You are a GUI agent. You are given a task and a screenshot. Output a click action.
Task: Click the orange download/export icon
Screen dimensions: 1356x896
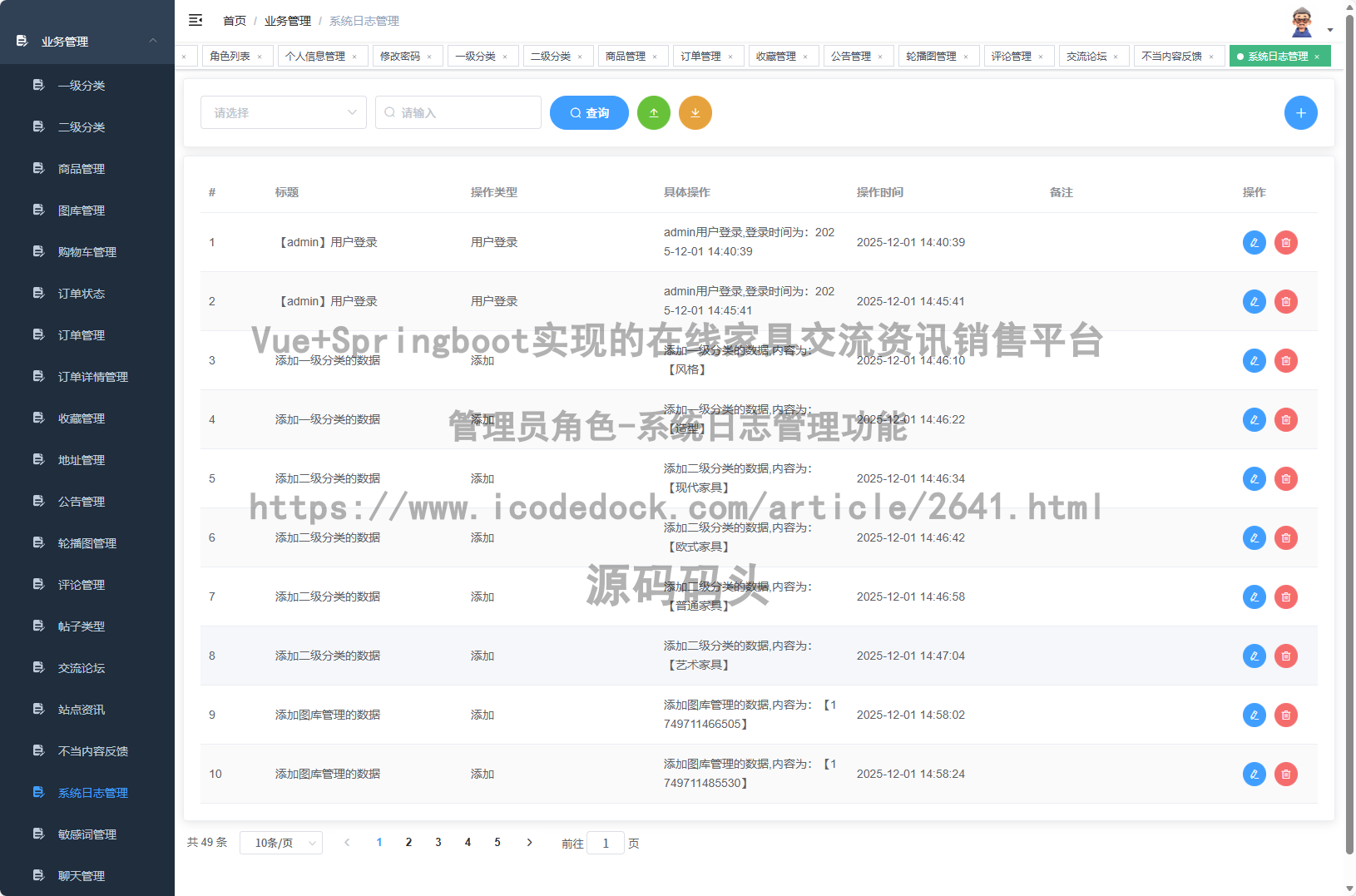(695, 112)
